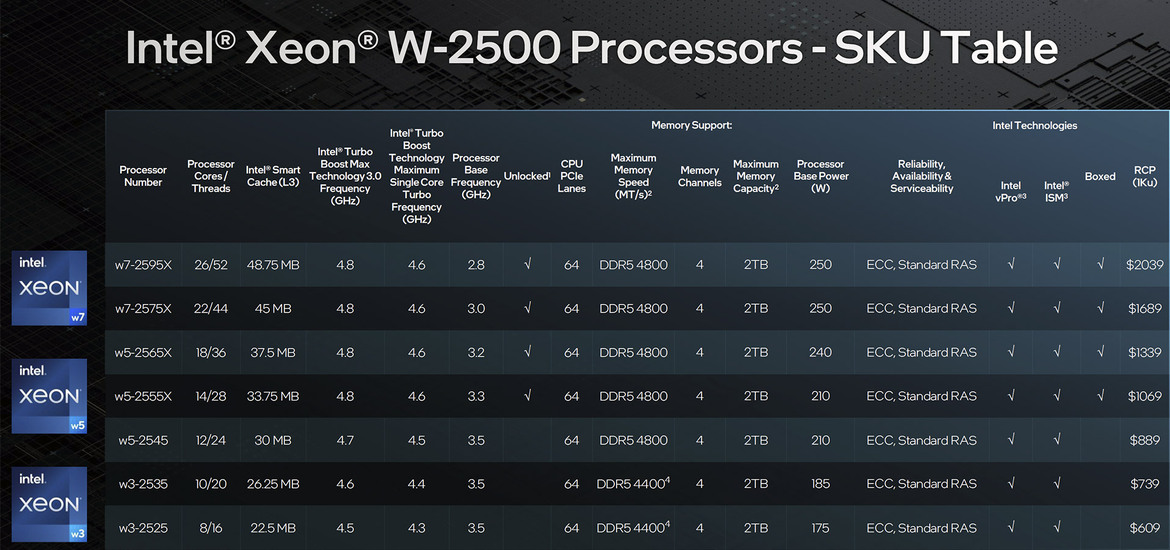
Task: Select the w7-2575X processor number
Action: [x=143, y=309]
